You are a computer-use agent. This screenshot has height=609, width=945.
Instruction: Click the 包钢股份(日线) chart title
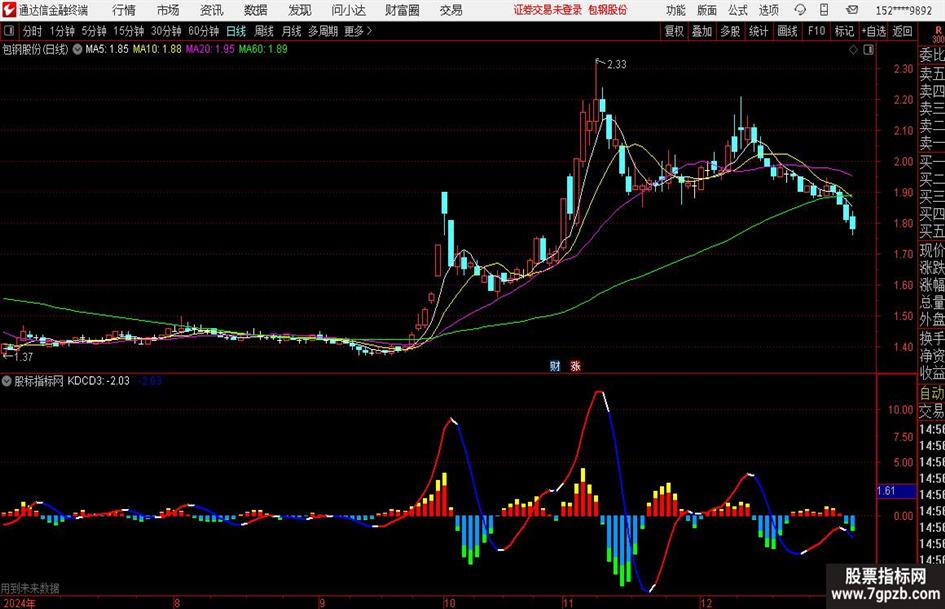pos(36,49)
